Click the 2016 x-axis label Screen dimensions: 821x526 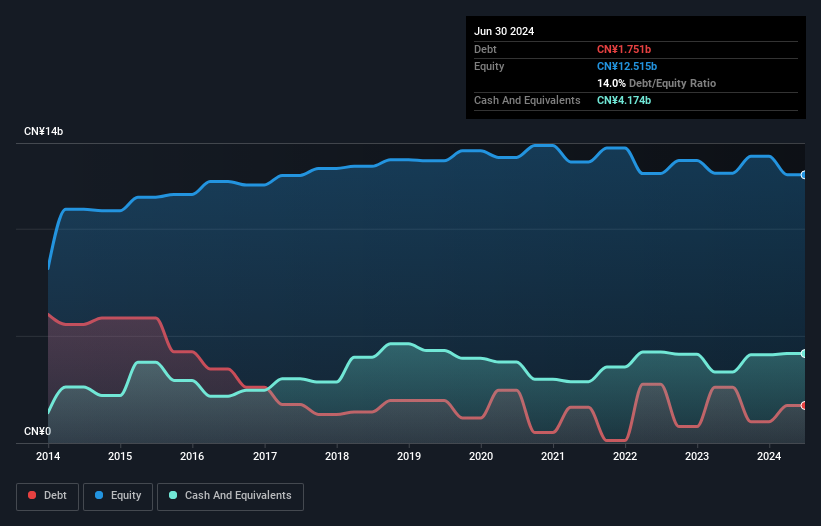pos(192,456)
